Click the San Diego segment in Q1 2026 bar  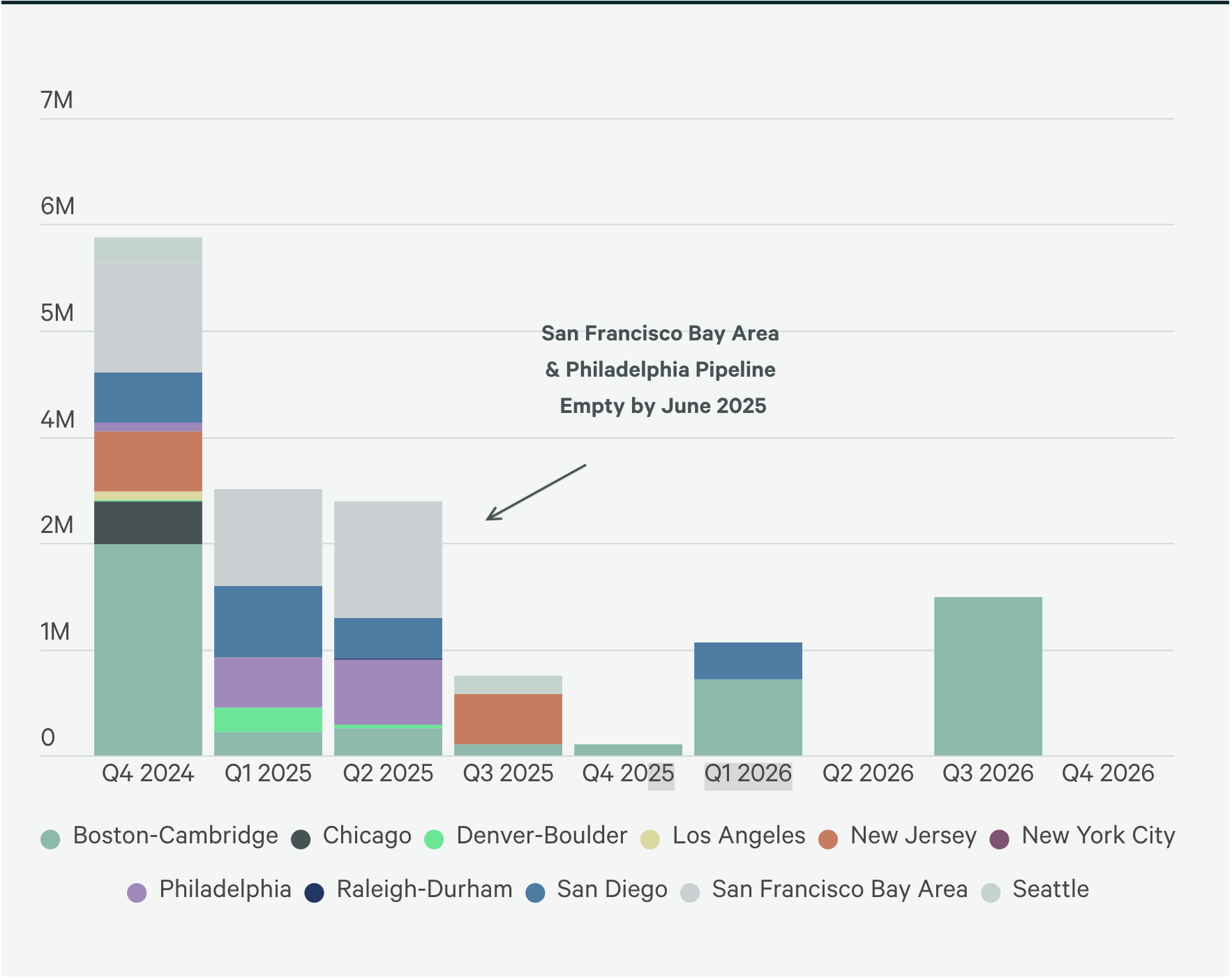748,661
